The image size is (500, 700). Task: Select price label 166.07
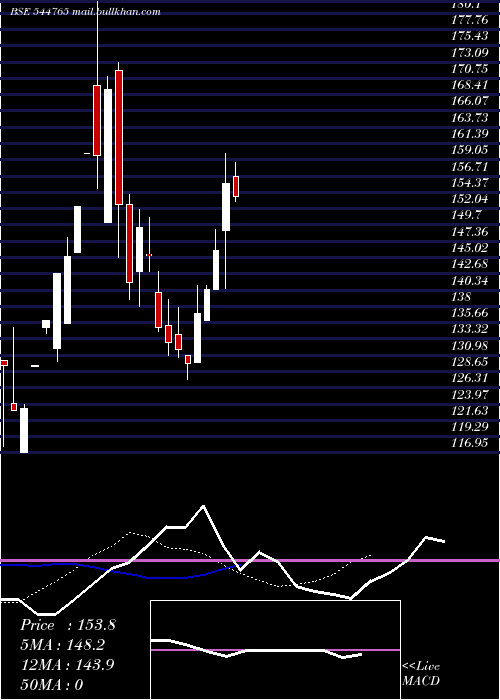pyautogui.click(x=469, y=101)
